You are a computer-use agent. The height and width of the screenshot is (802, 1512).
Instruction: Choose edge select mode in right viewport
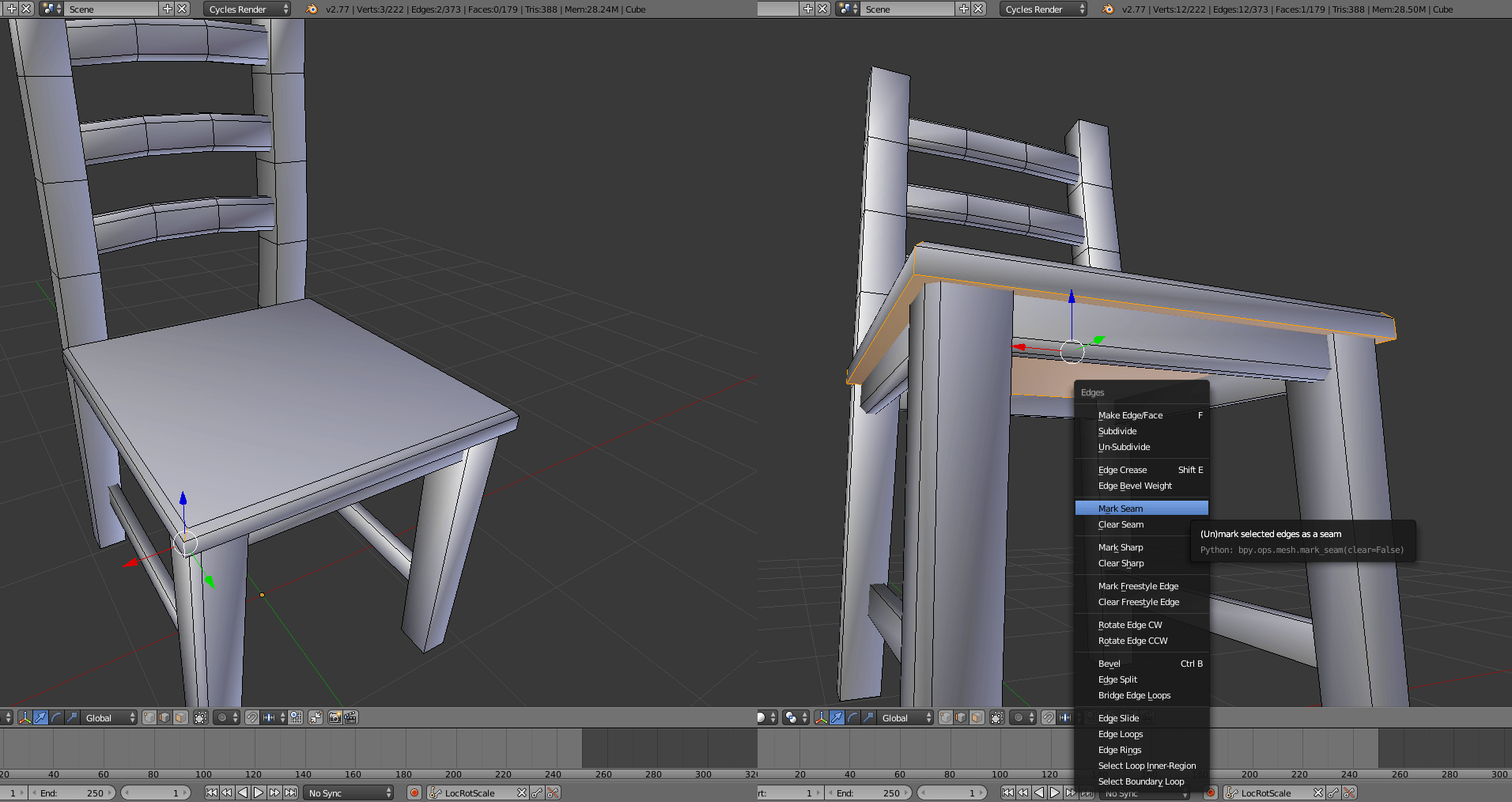point(961,717)
